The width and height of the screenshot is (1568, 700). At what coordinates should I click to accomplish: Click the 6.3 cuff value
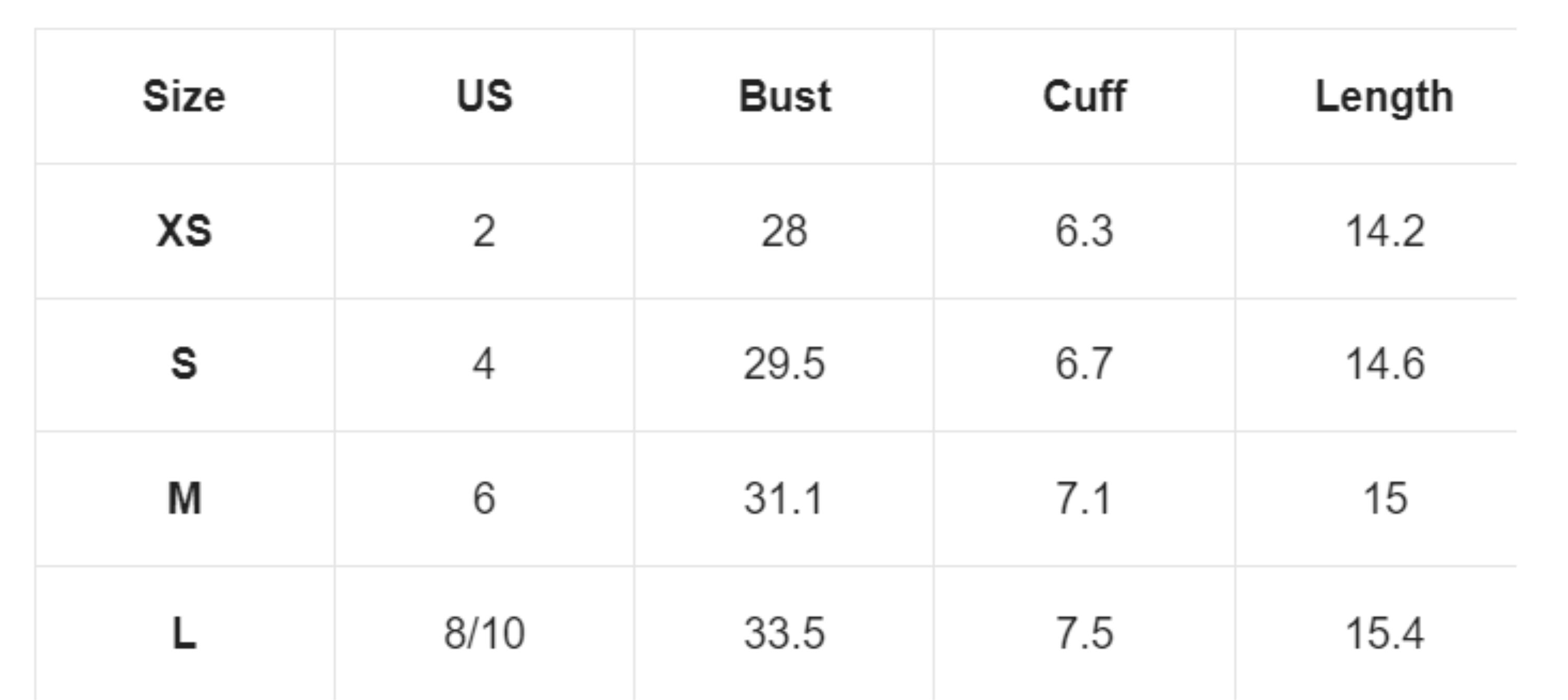(1085, 231)
